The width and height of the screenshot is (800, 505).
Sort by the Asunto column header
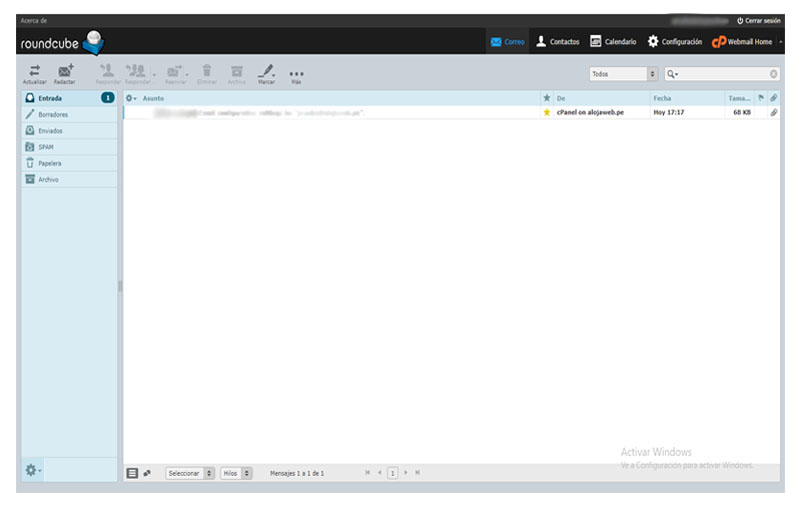point(153,98)
